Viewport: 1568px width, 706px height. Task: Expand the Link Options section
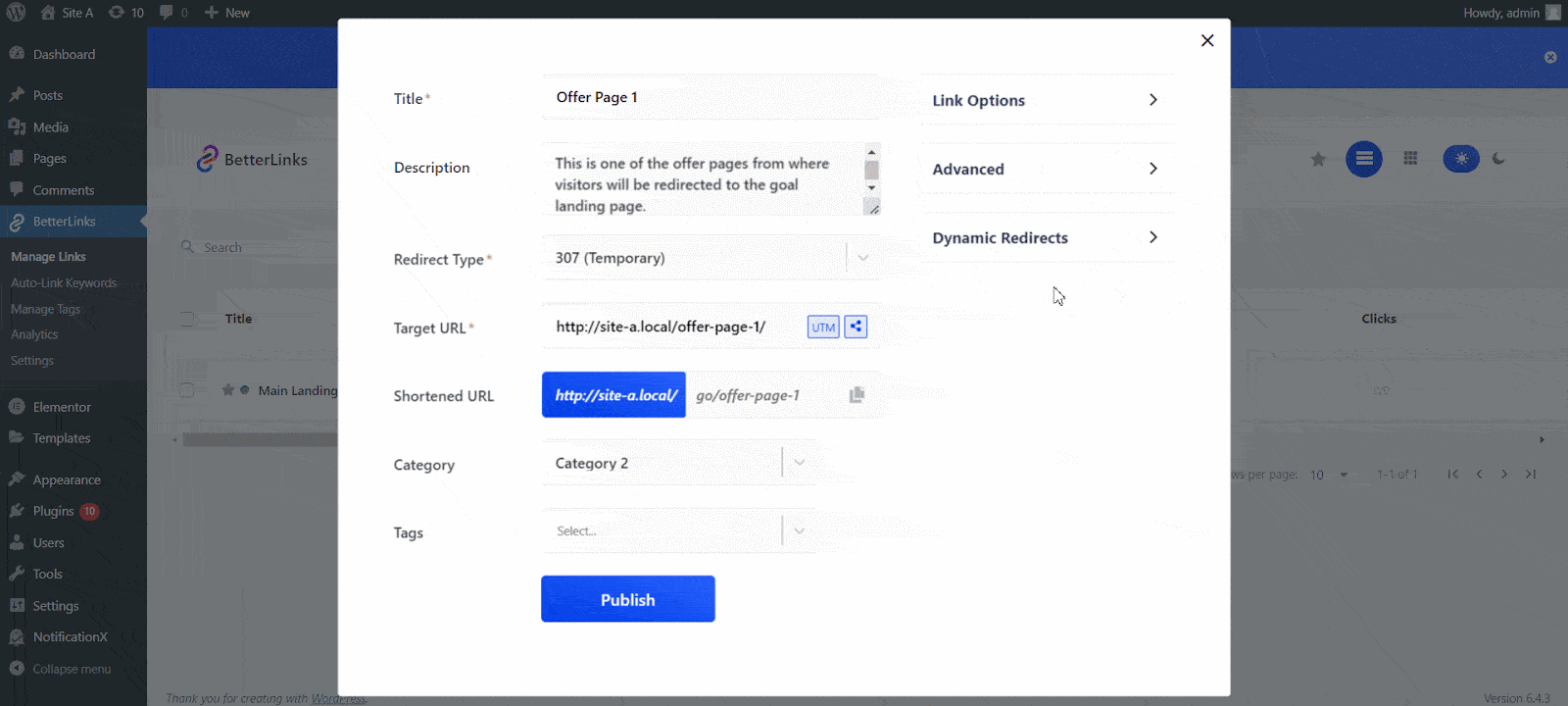click(x=1046, y=100)
